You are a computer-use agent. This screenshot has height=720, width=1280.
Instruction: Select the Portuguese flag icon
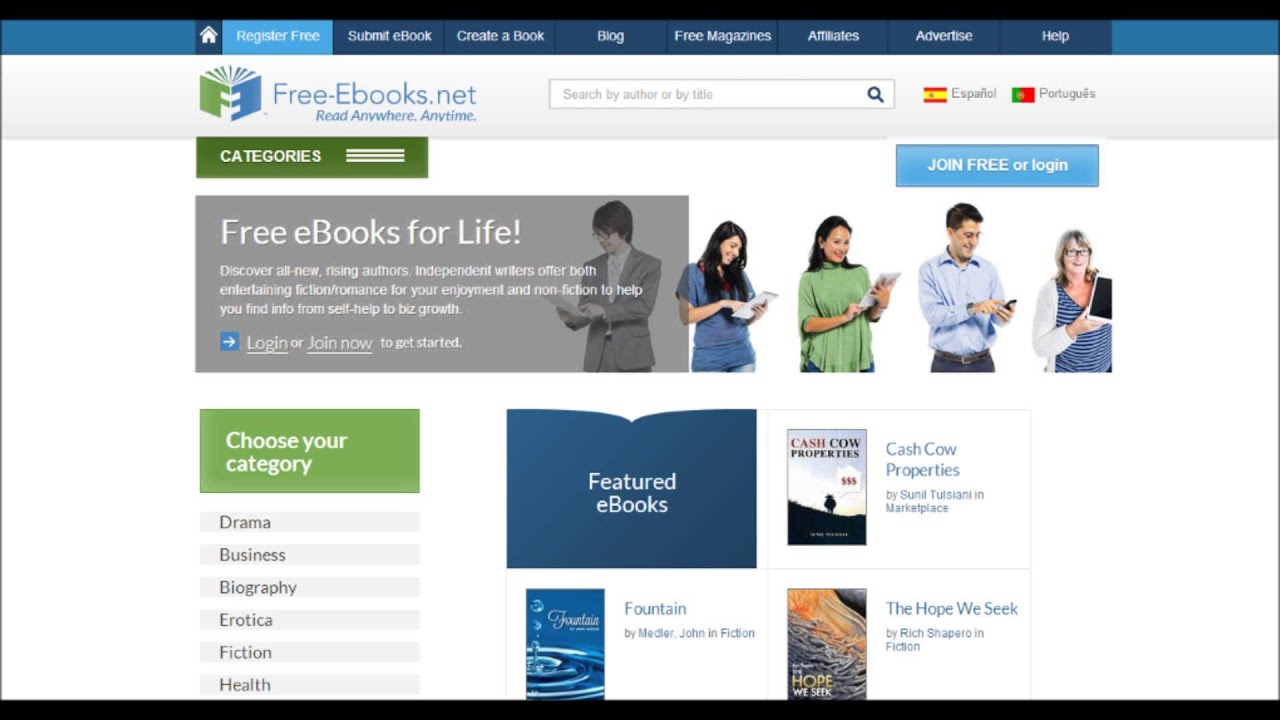[1023, 94]
